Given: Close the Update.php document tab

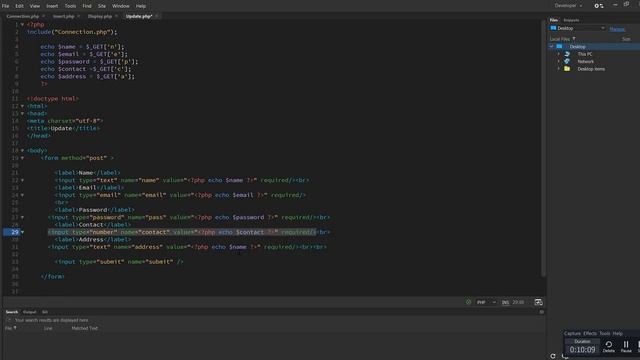Looking at the screenshot, I should 157,16.
